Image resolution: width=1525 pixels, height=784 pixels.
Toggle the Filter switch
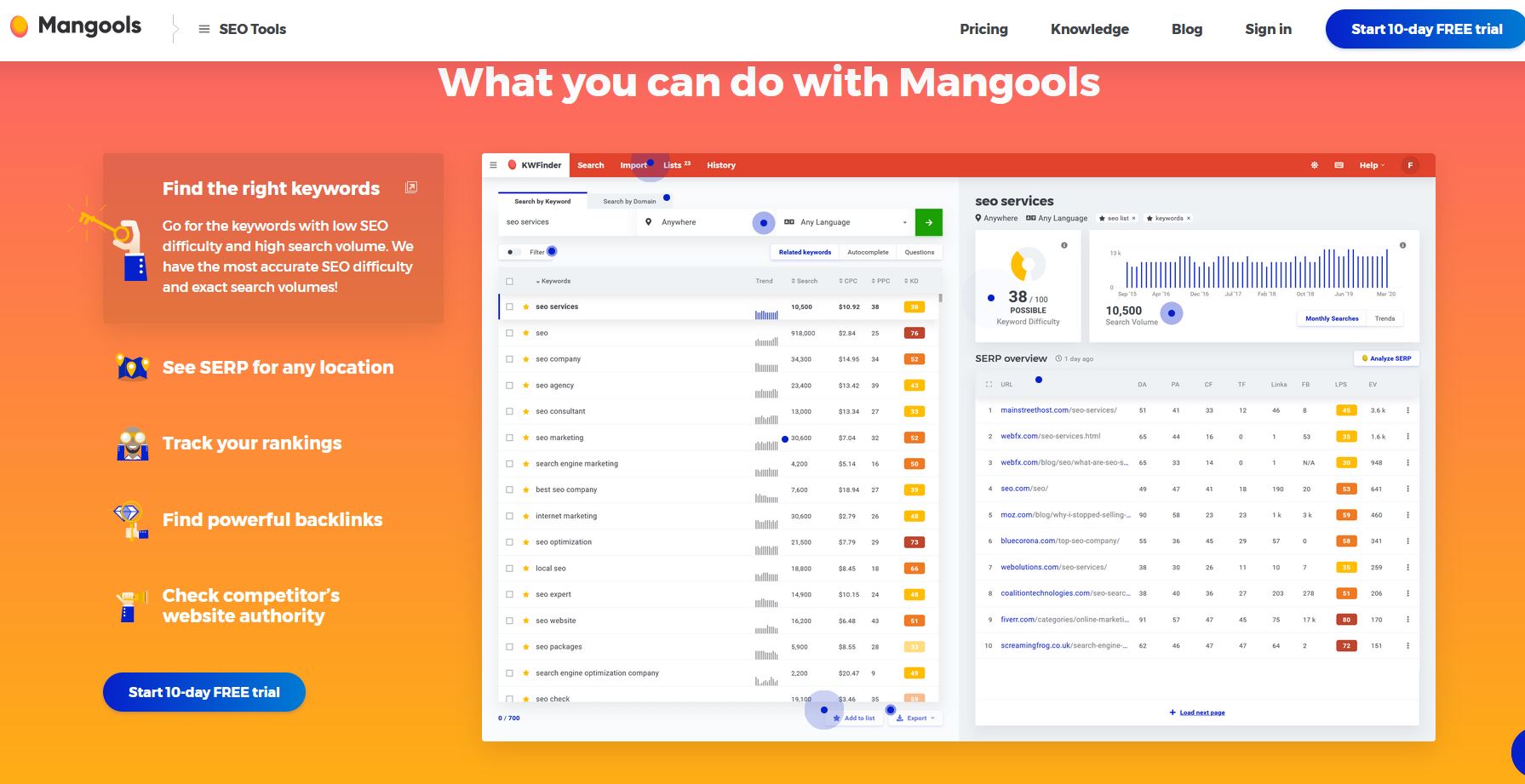point(513,252)
